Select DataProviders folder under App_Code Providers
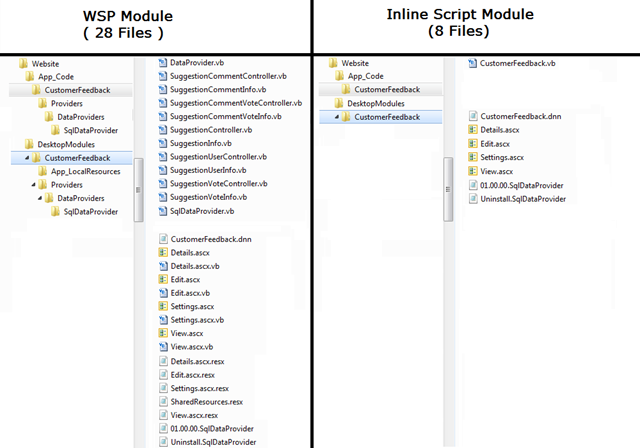The width and height of the screenshot is (640, 448). (x=81, y=117)
